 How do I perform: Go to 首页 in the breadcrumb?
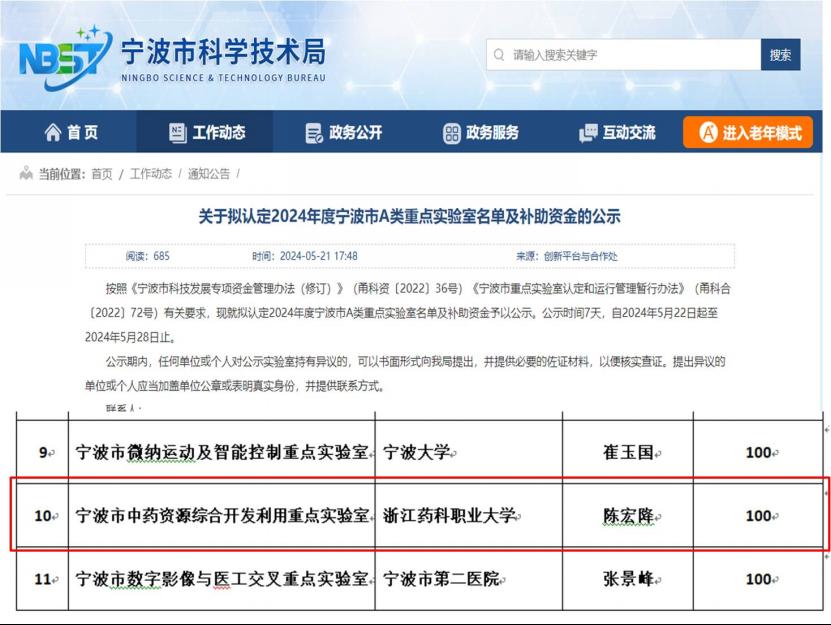click(101, 174)
